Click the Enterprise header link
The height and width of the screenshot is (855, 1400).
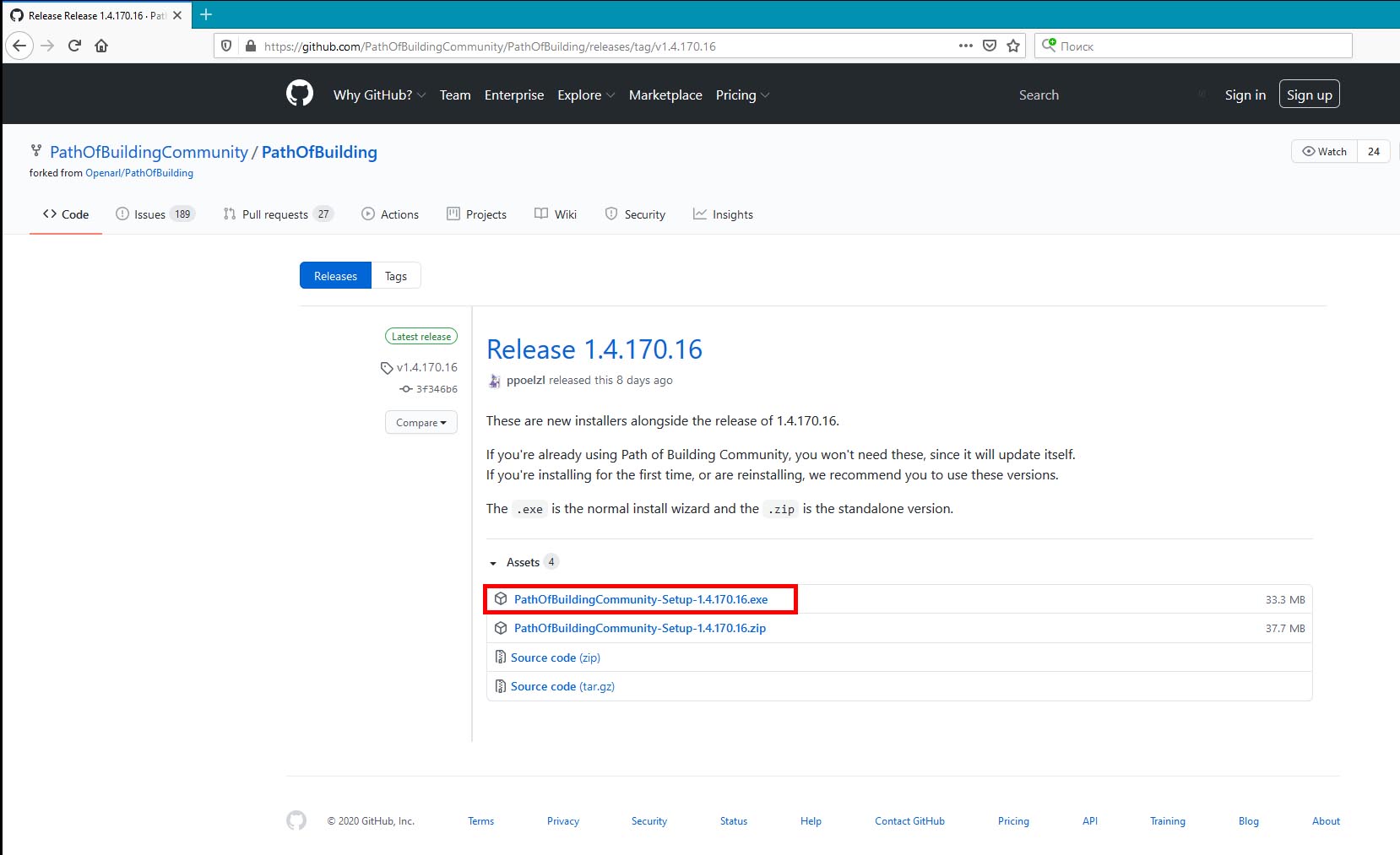click(x=514, y=95)
